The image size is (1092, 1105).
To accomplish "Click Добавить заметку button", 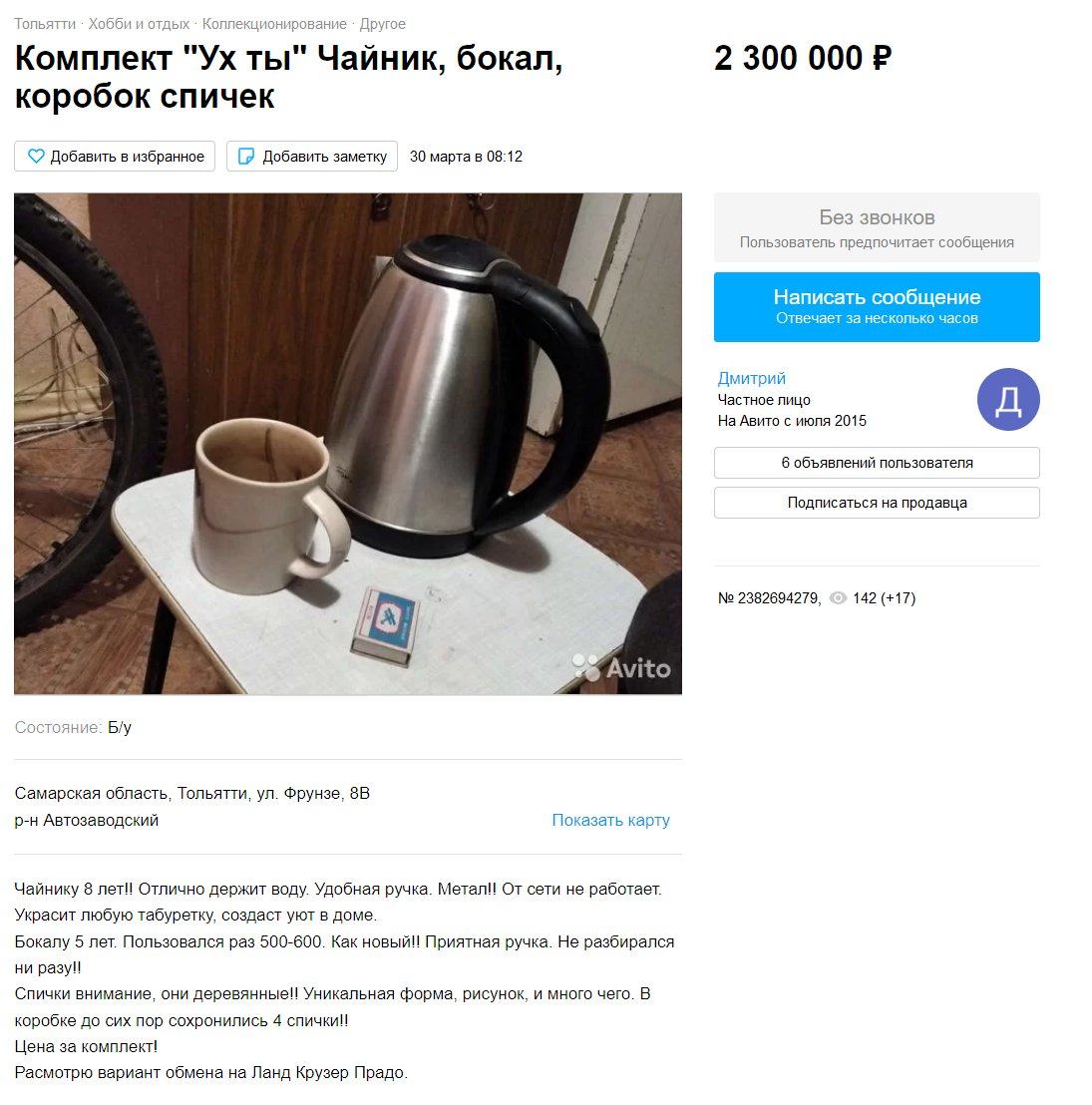I will click(x=312, y=157).
